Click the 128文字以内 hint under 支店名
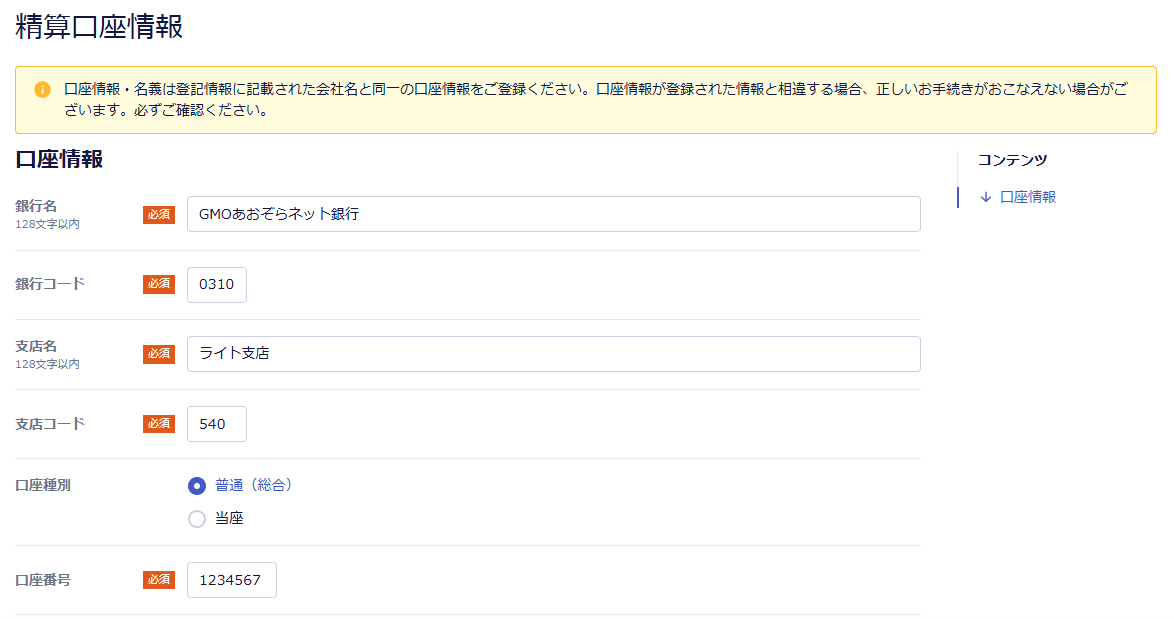The width and height of the screenshot is (1174, 619). 47,364
